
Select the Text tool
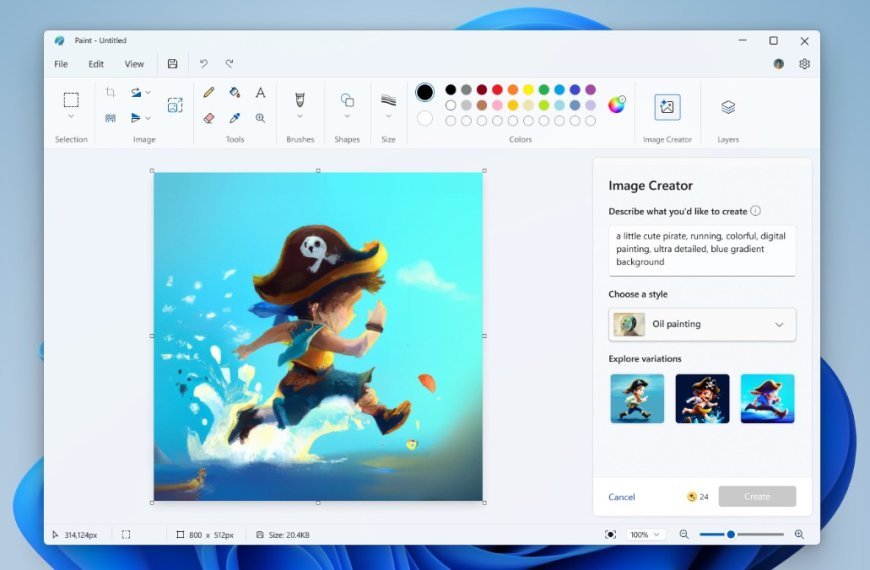[x=260, y=92]
